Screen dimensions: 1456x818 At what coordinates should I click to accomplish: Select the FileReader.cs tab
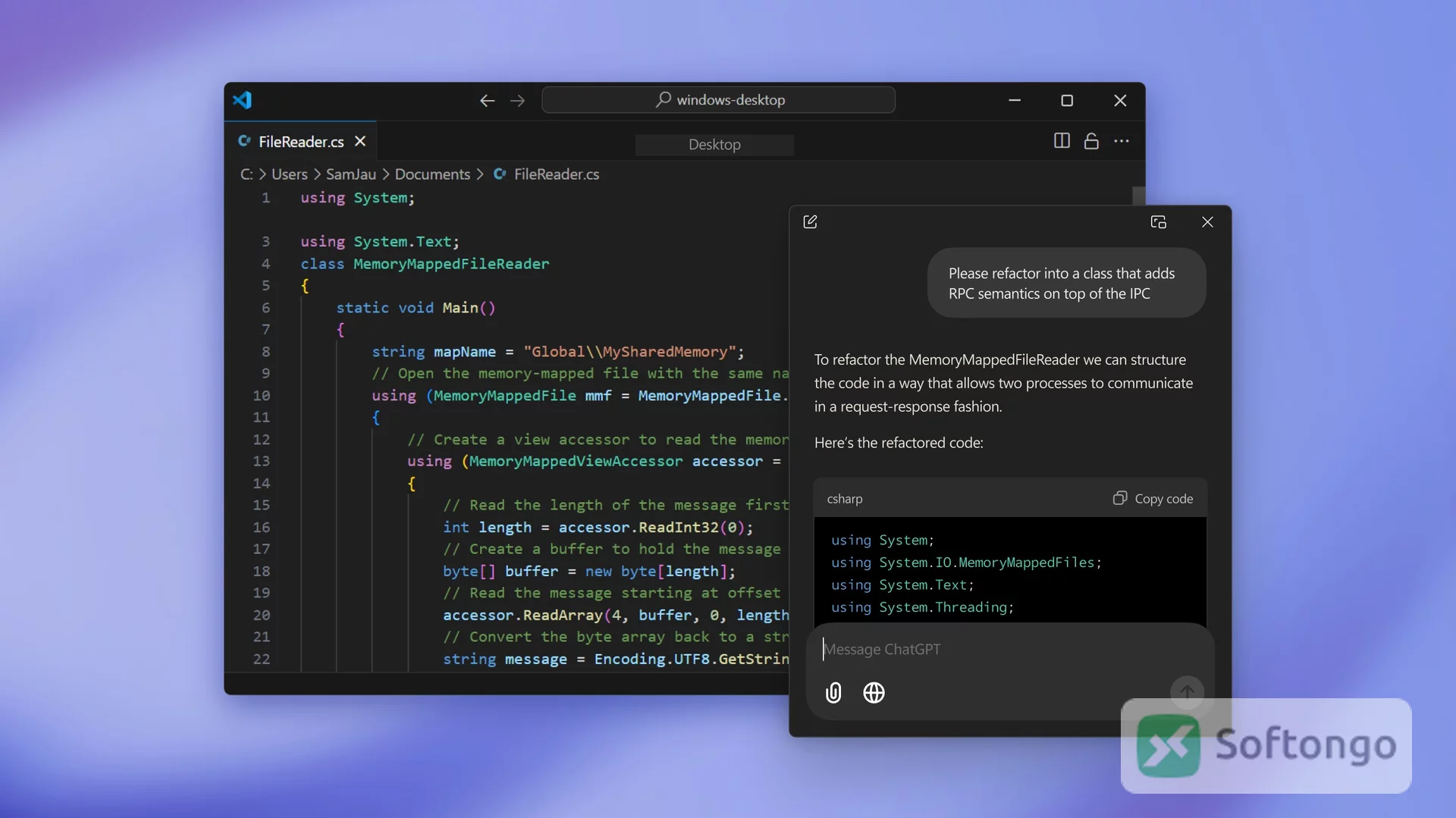coord(301,142)
